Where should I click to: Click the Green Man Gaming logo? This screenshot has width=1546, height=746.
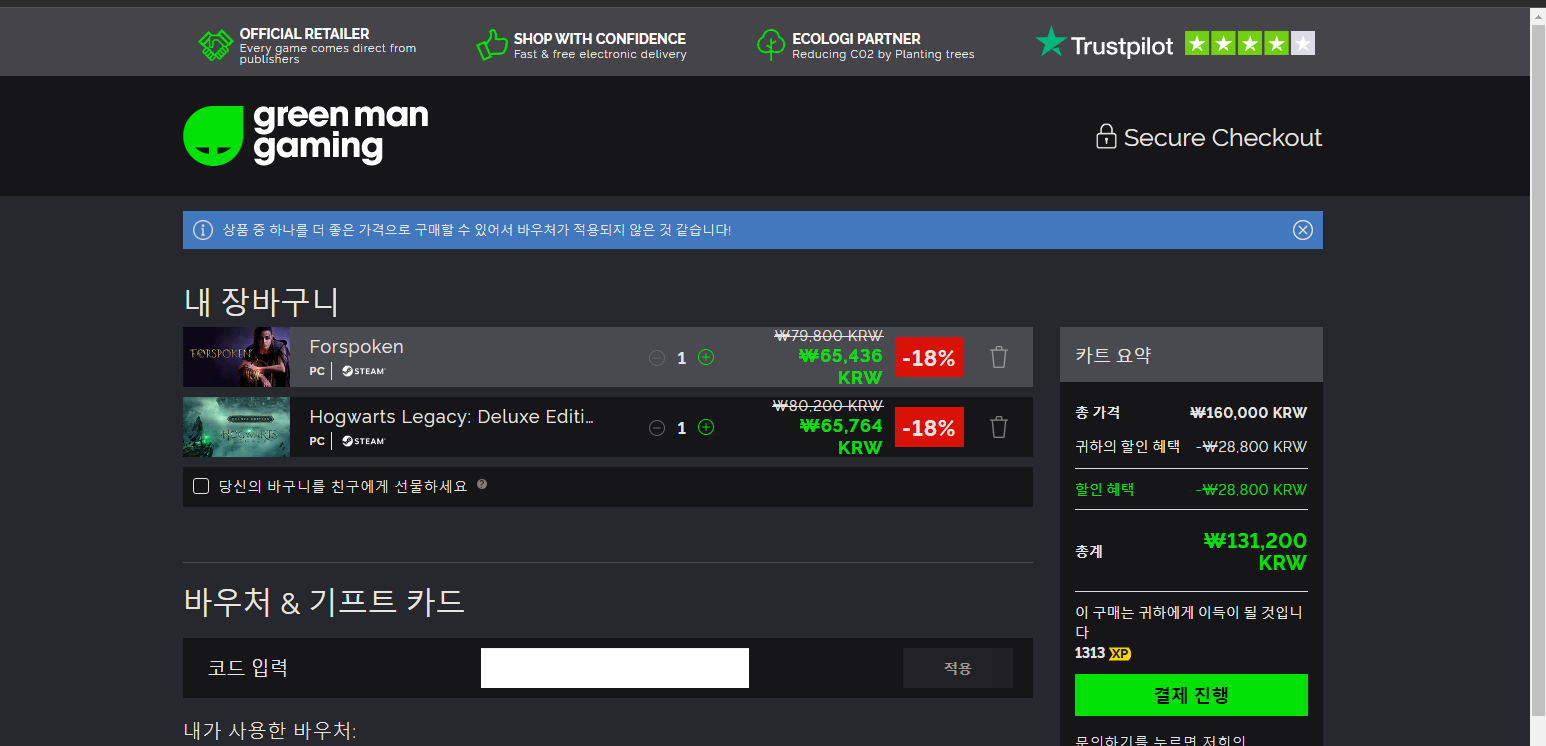[306, 135]
